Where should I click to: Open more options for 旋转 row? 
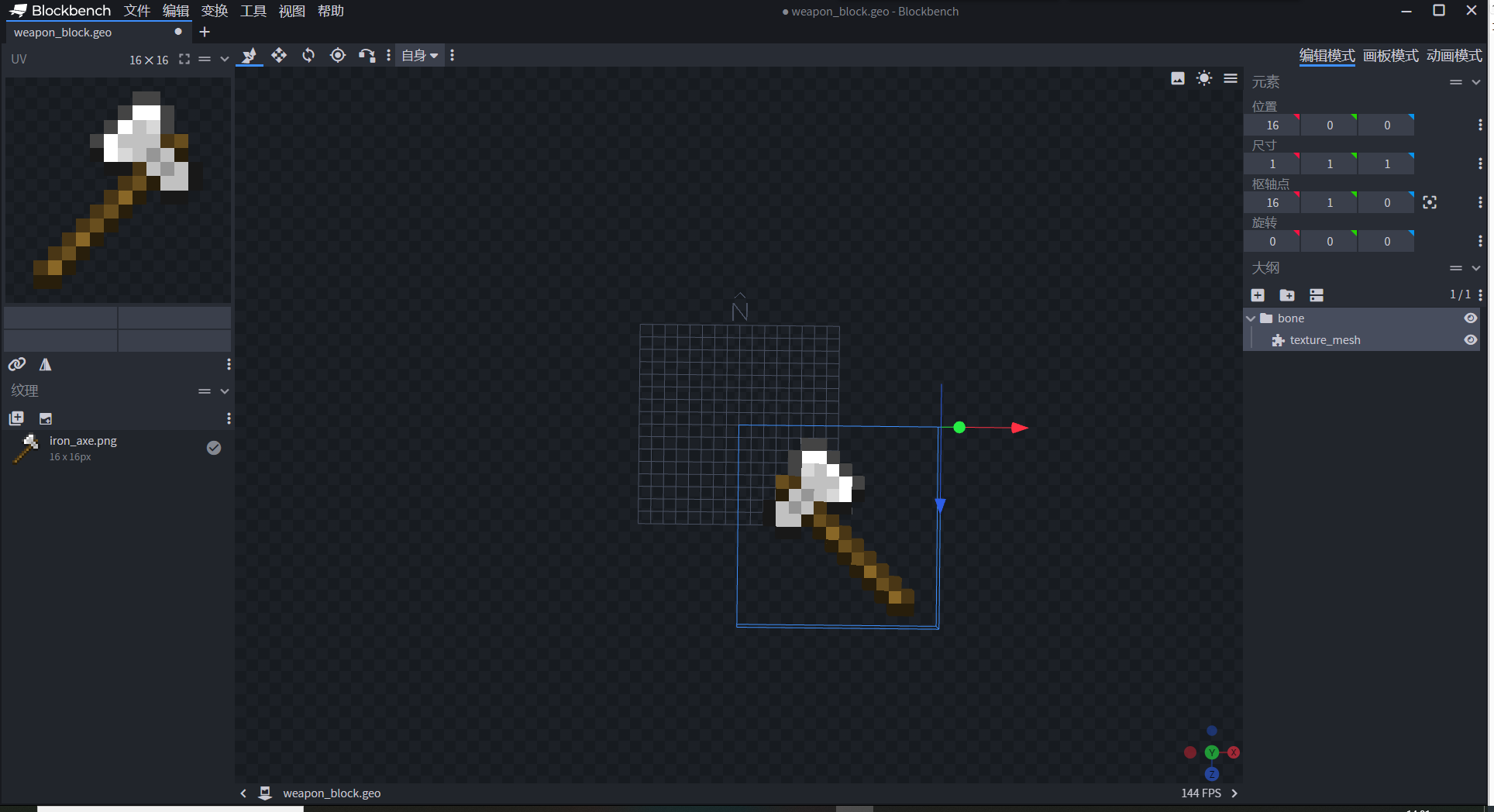coord(1480,241)
